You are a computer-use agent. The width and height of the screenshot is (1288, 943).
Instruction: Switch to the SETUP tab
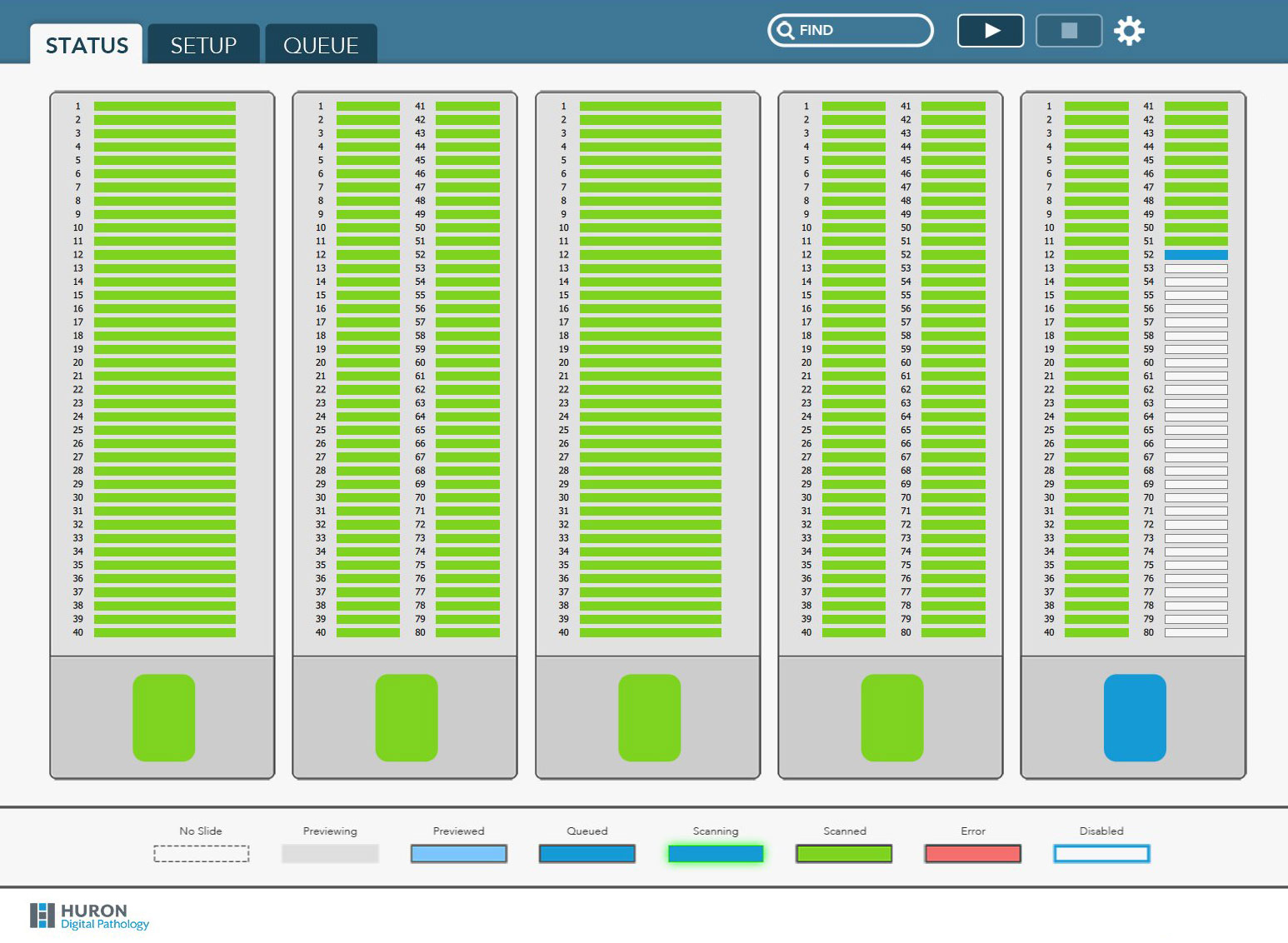click(203, 45)
